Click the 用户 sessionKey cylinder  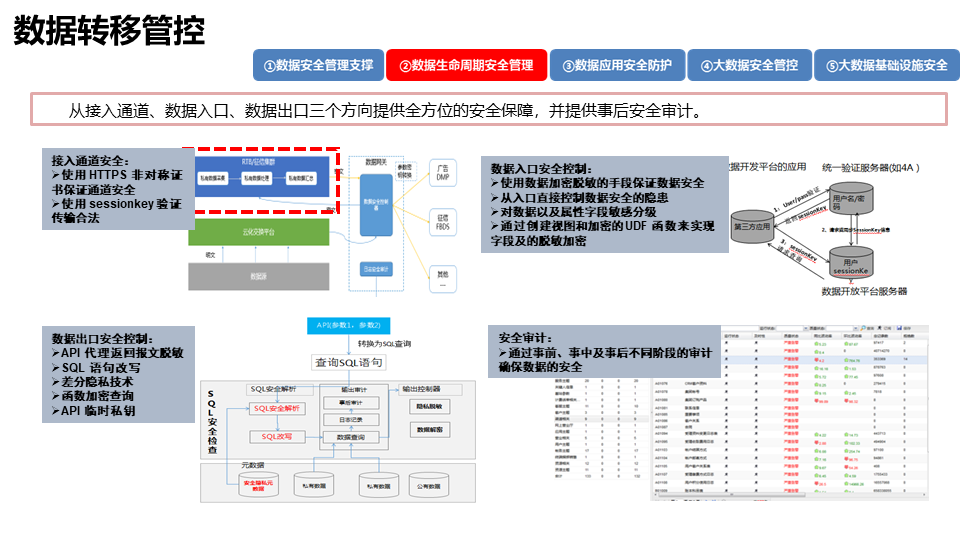tap(851, 262)
